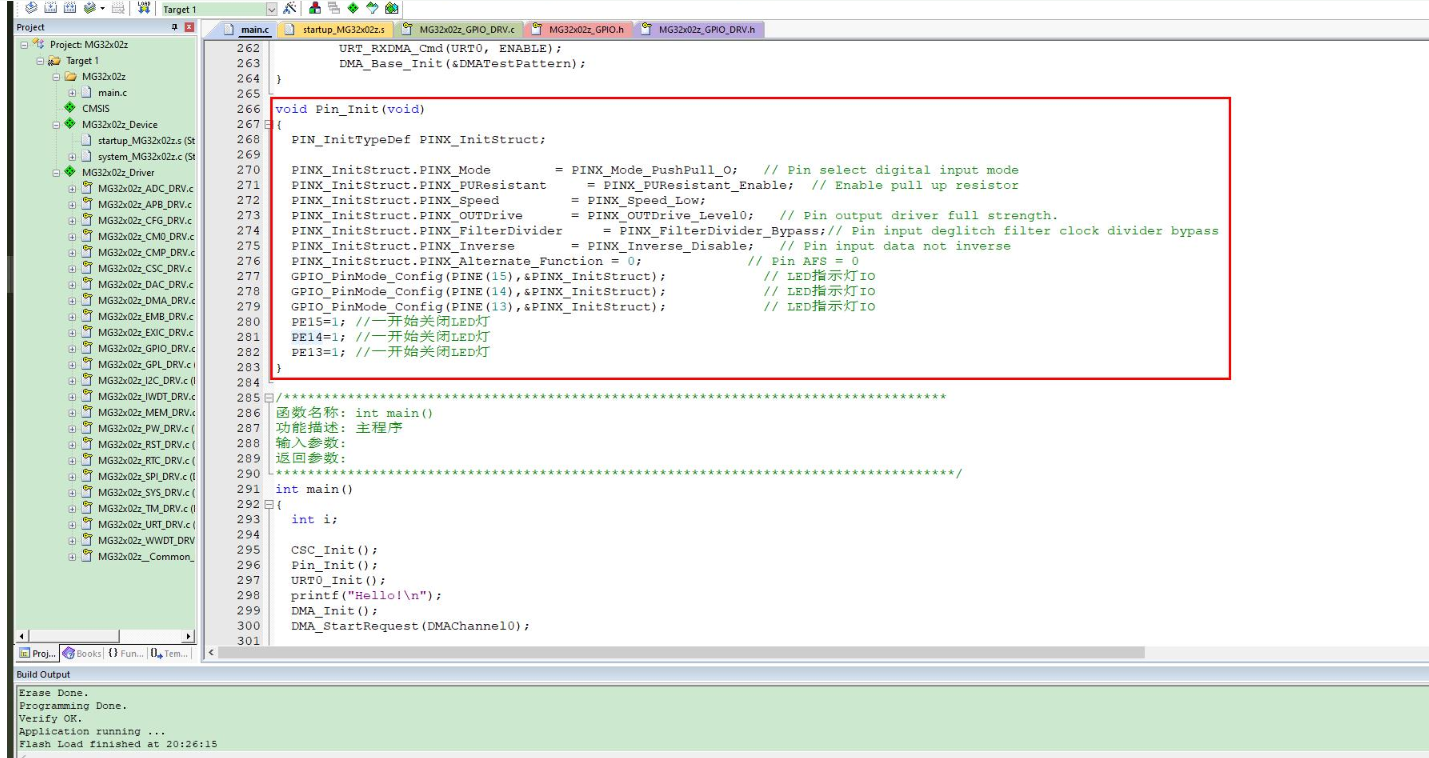This screenshot has height=758, width=1429.
Task: Click the editor horizontal scrollbar thumb
Action: [681, 653]
